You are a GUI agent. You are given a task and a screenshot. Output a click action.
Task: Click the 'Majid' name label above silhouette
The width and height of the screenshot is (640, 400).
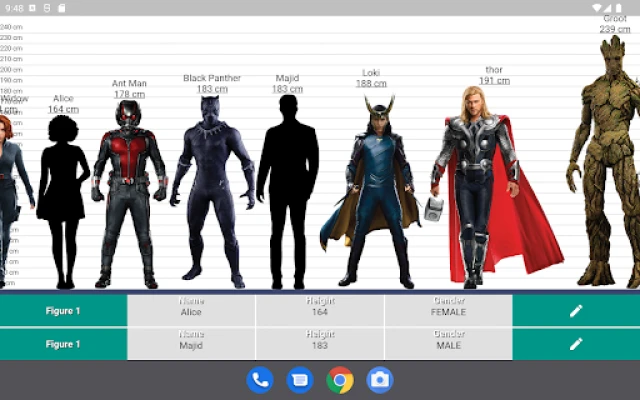(287, 78)
